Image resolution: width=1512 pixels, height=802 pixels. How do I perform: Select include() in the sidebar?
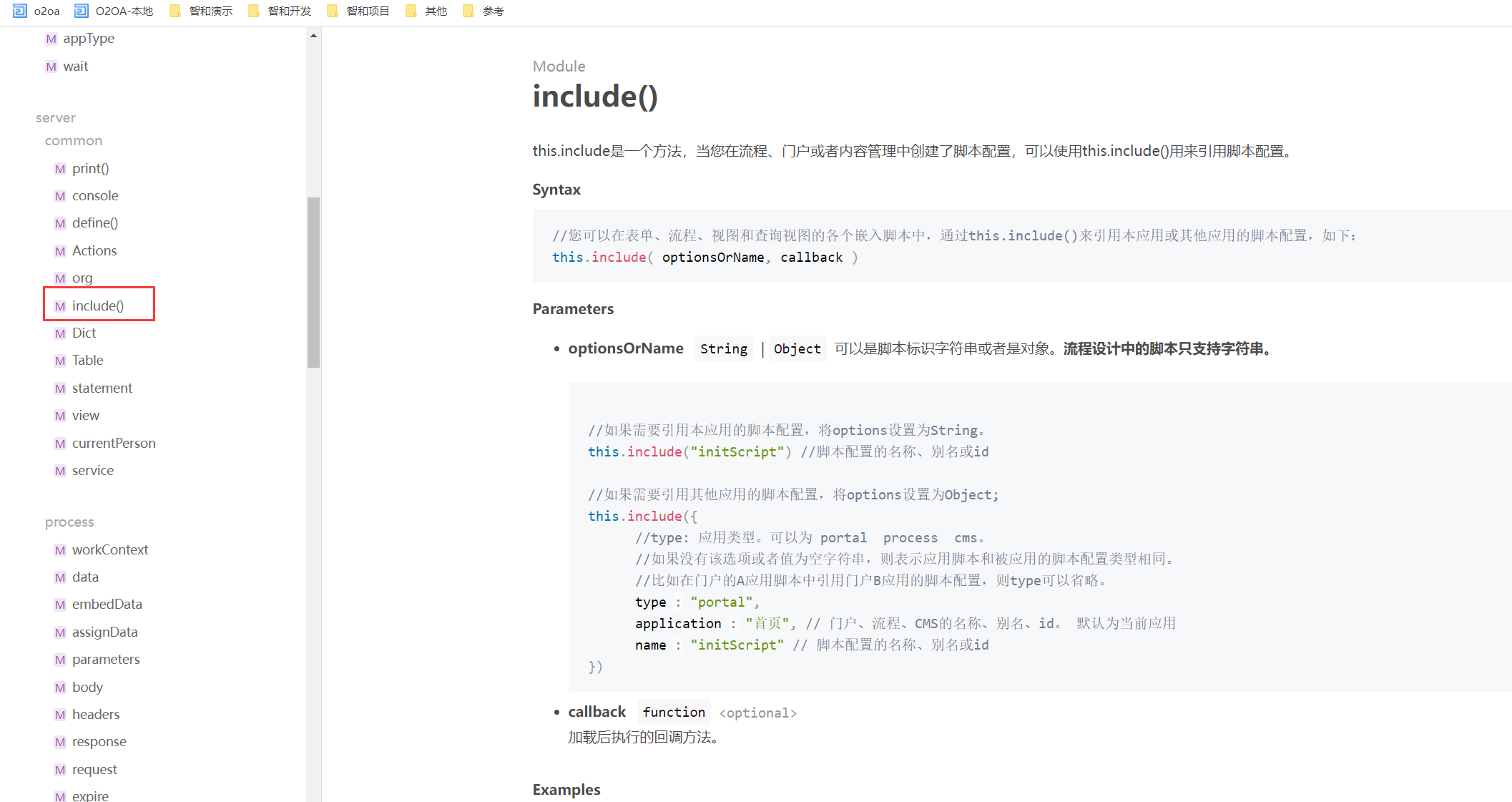point(98,305)
